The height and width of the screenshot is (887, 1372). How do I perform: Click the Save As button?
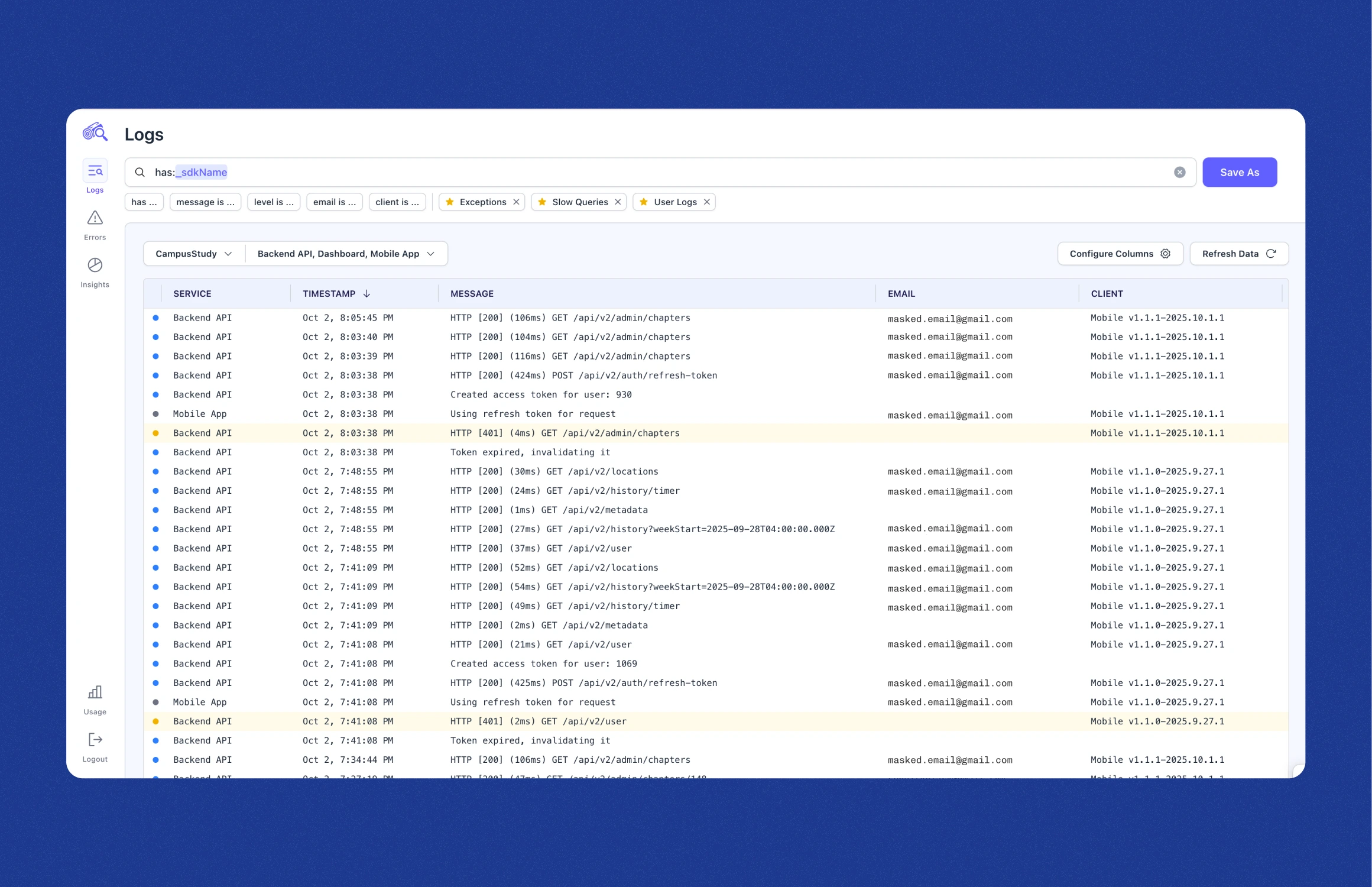[1239, 172]
